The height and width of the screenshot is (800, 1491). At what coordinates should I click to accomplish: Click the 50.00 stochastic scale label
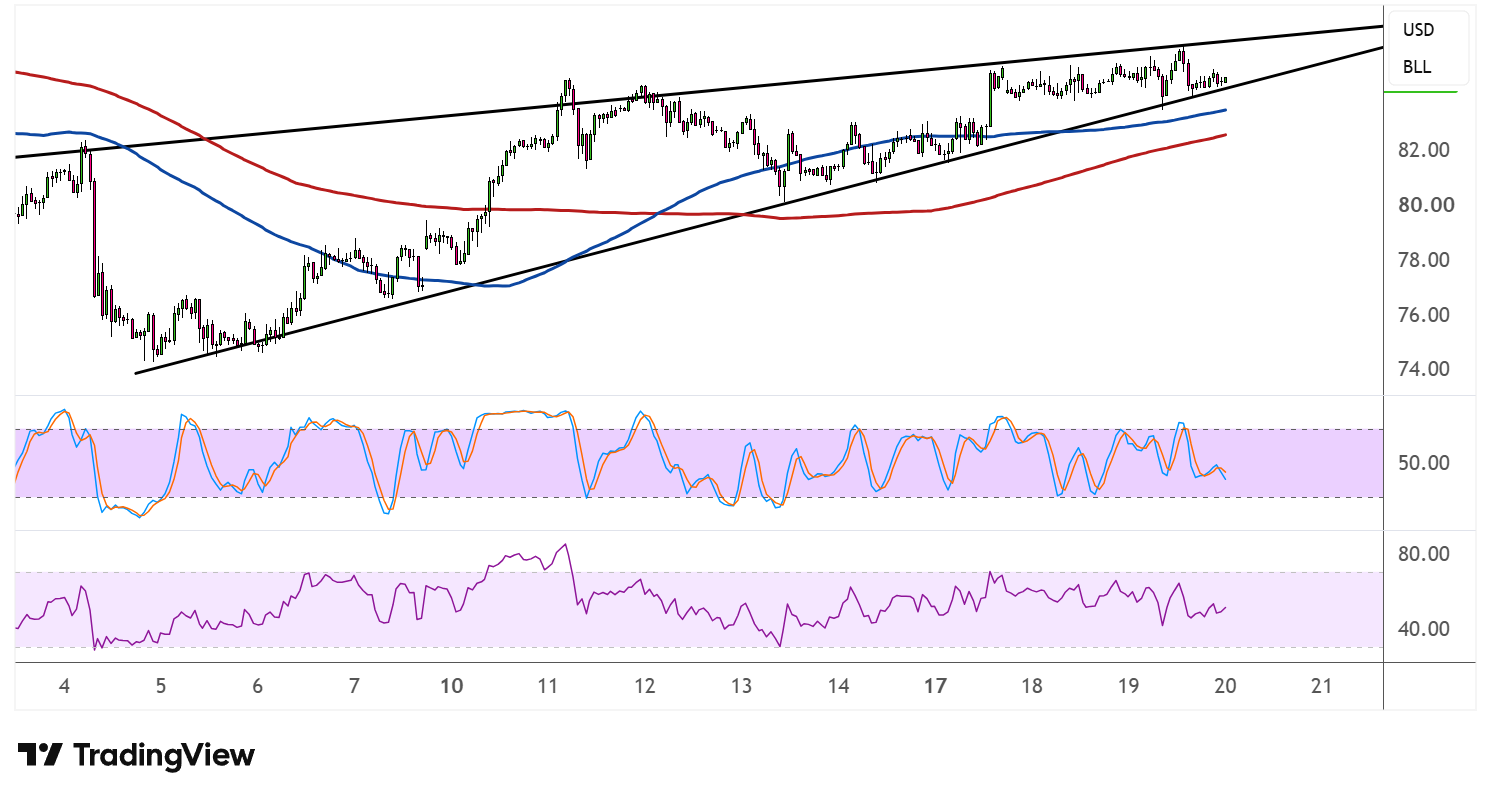(x=1424, y=463)
